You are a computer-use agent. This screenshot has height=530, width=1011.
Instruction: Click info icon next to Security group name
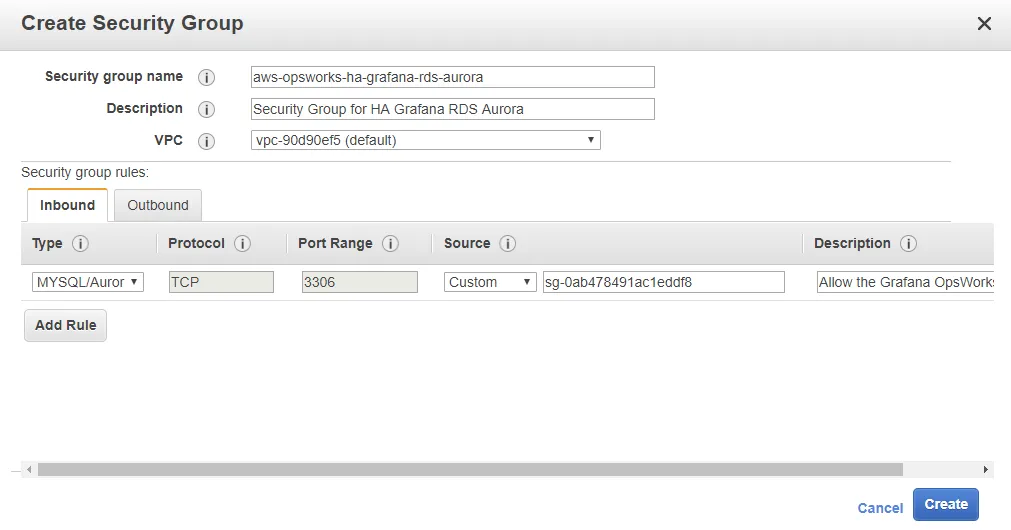207,78
